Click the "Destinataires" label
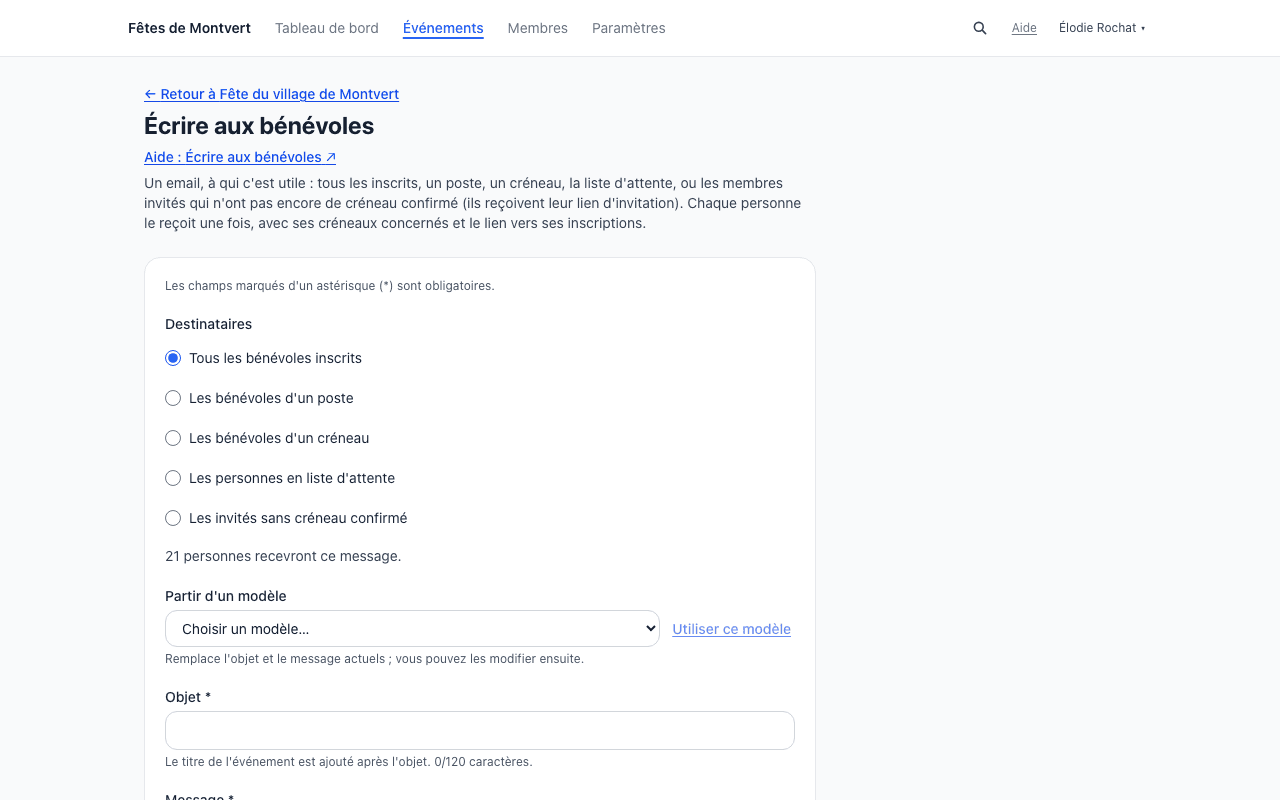Image resolution: width=1280 pixels, height=800 pixels. (x=209, y=324)
